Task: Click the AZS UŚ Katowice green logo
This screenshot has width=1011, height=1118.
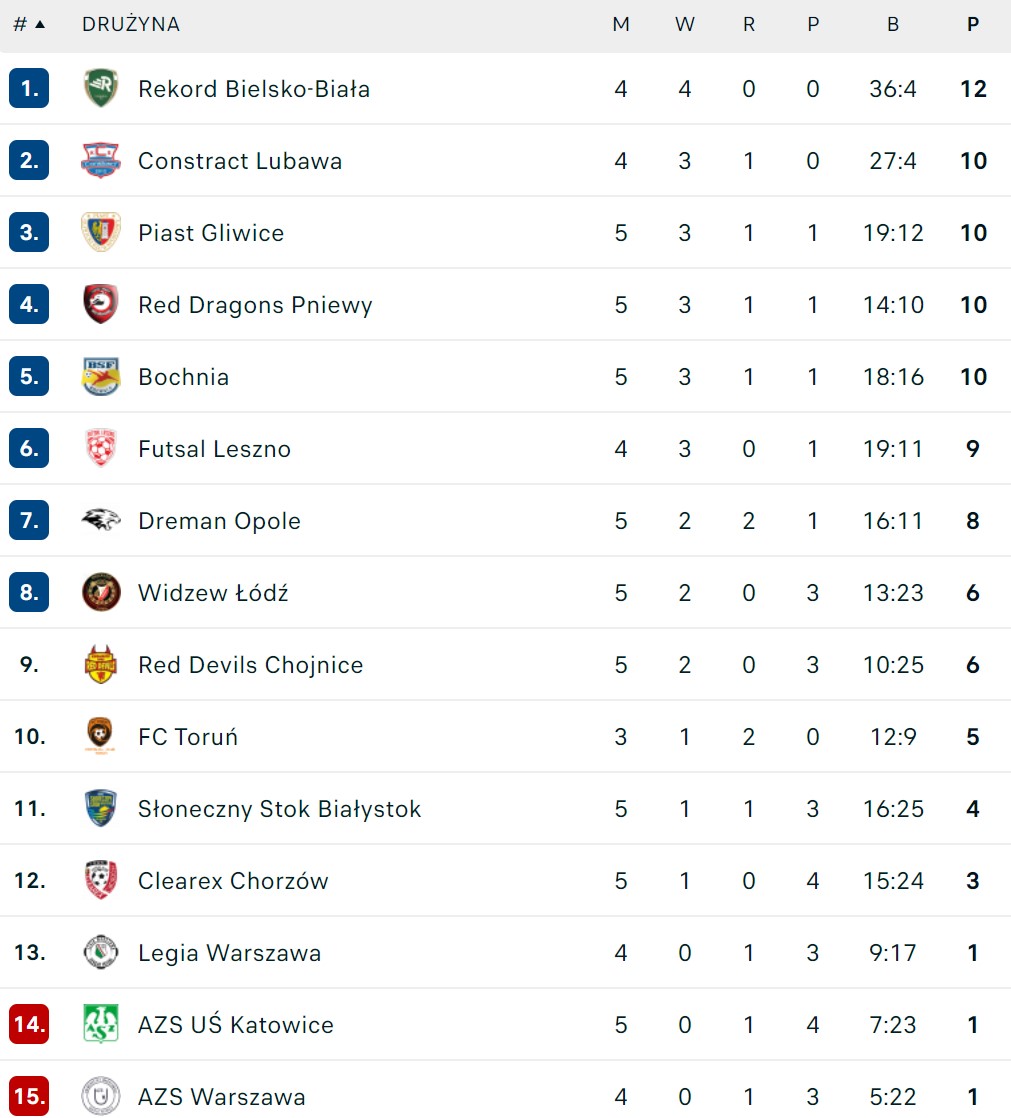Action: click(101, 1025)
